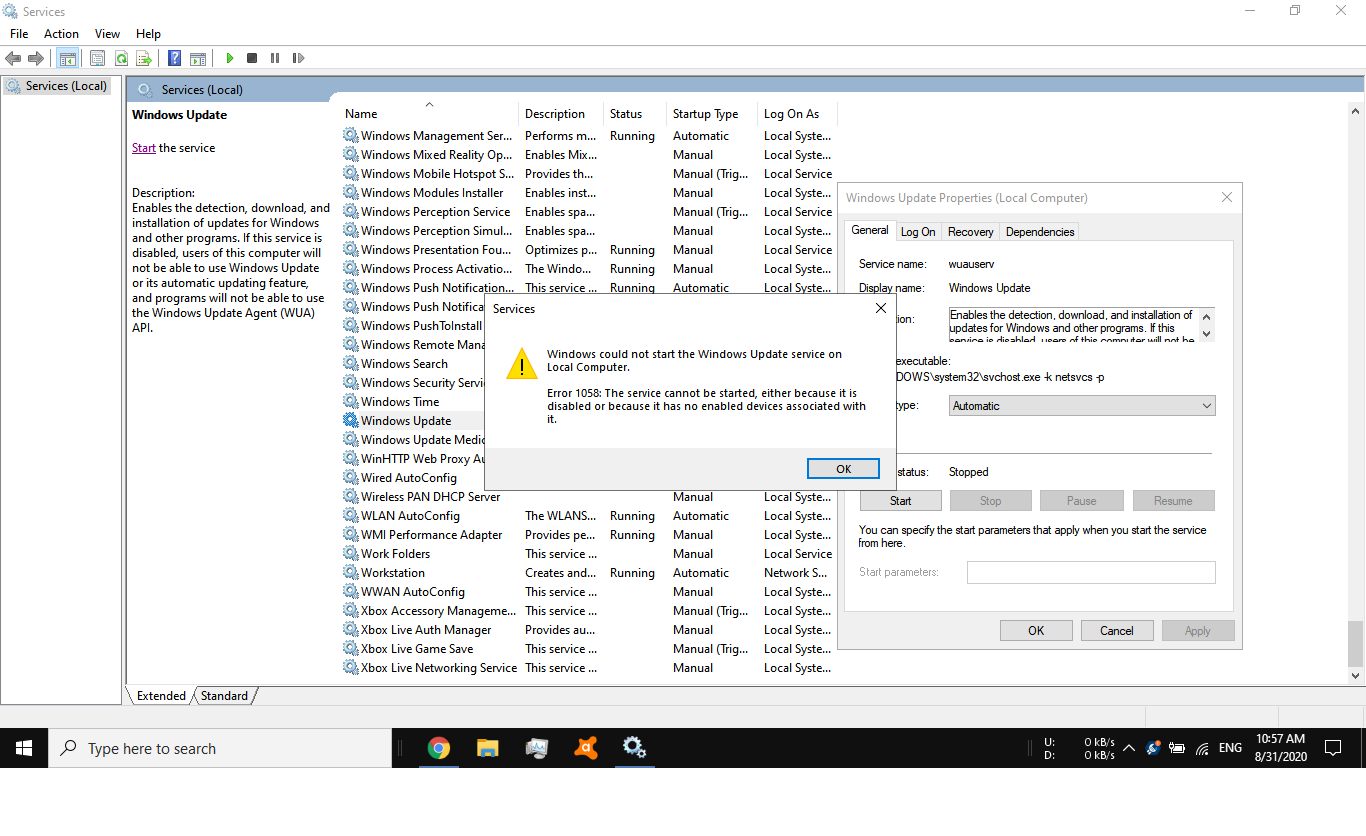1366x836 pixels.
Task: Dismiss Error 1058 dialog with OK
Action: 843,469
